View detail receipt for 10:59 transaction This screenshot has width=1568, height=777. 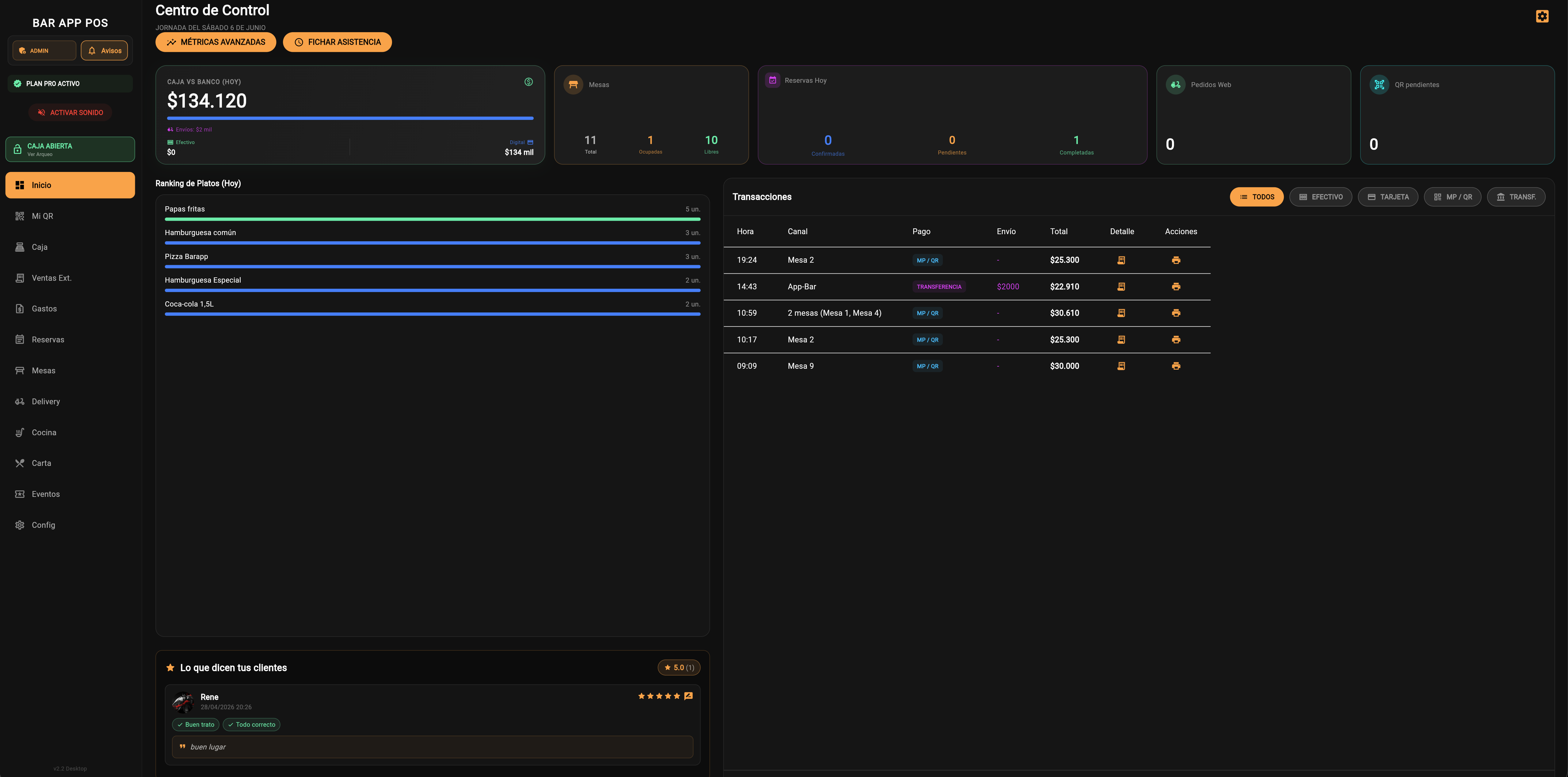[x=1121, y=313]
